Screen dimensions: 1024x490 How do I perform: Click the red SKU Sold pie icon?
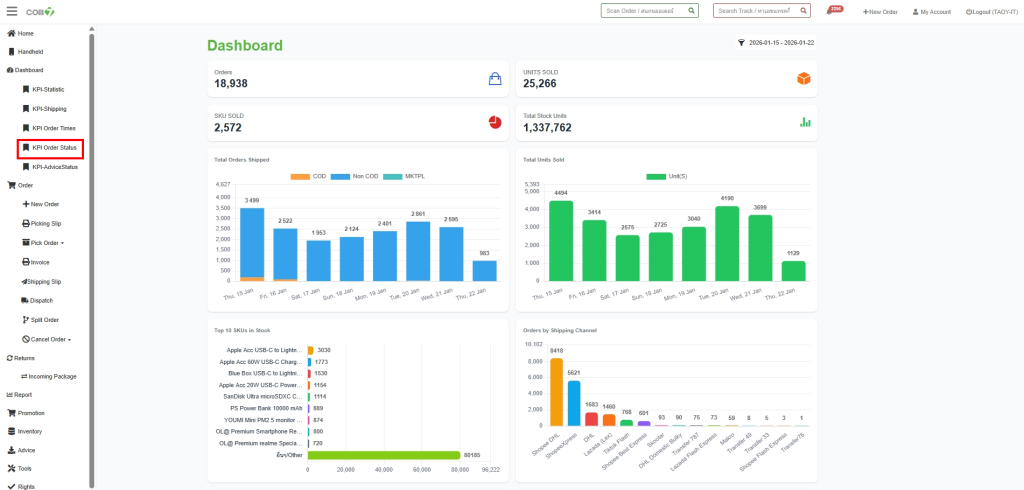[494, 122]
